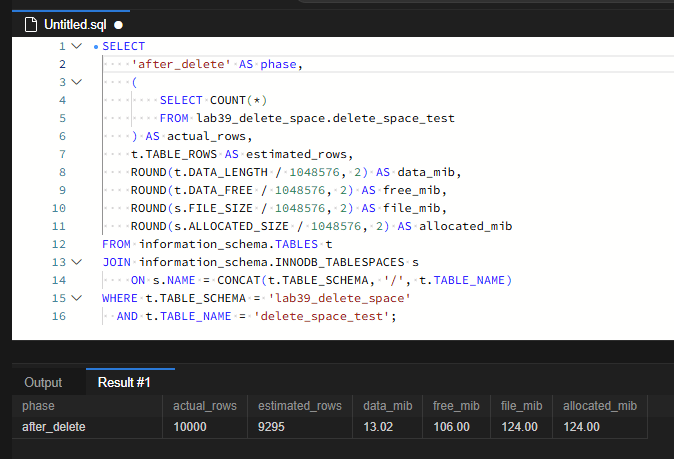Click the file icon on Untitled.sql tab

[x=31, y=24]
